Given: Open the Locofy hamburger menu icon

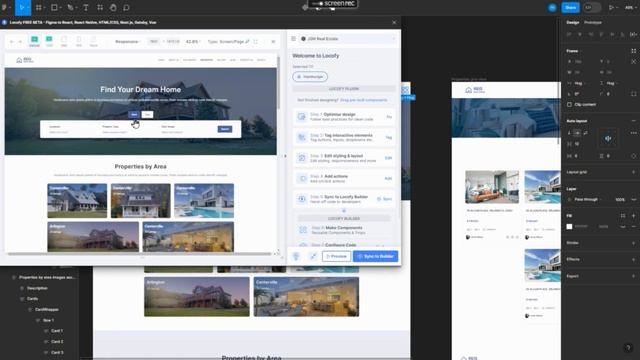Looking at the screenshot, I should pos(293,39).
